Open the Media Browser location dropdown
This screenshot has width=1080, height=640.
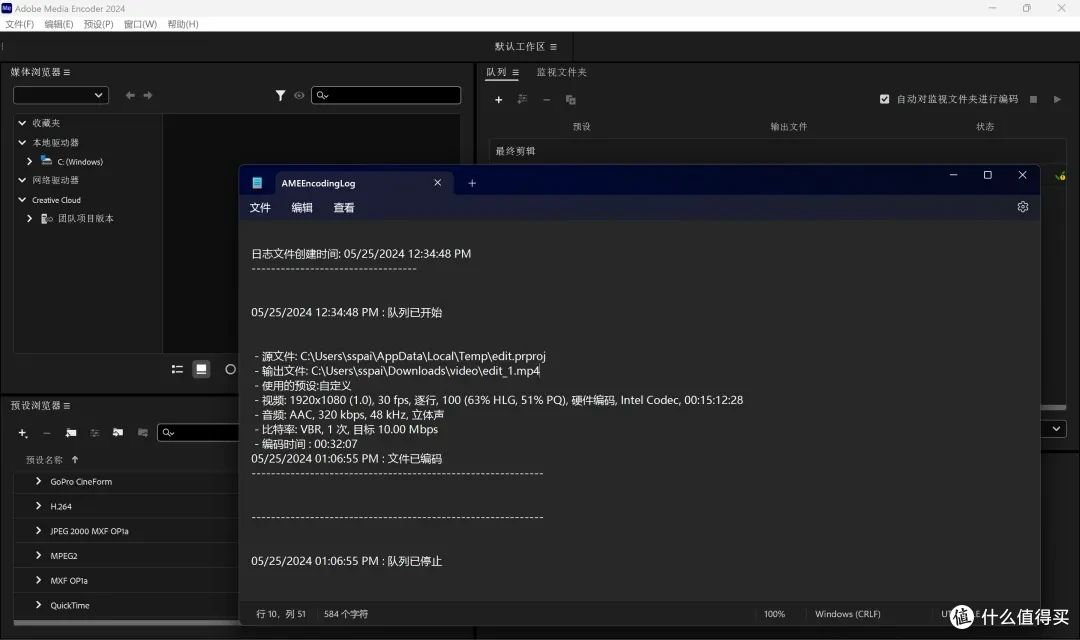tap(61, 95)
